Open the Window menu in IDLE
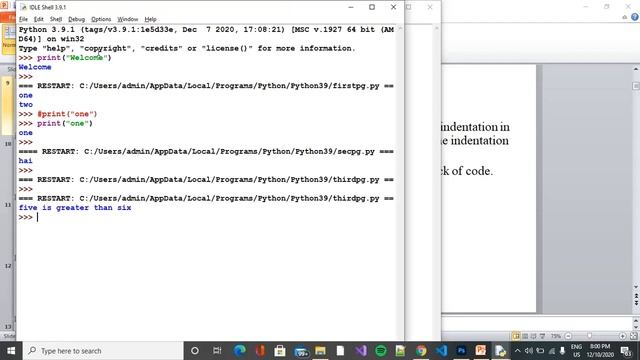 (128, 19)
